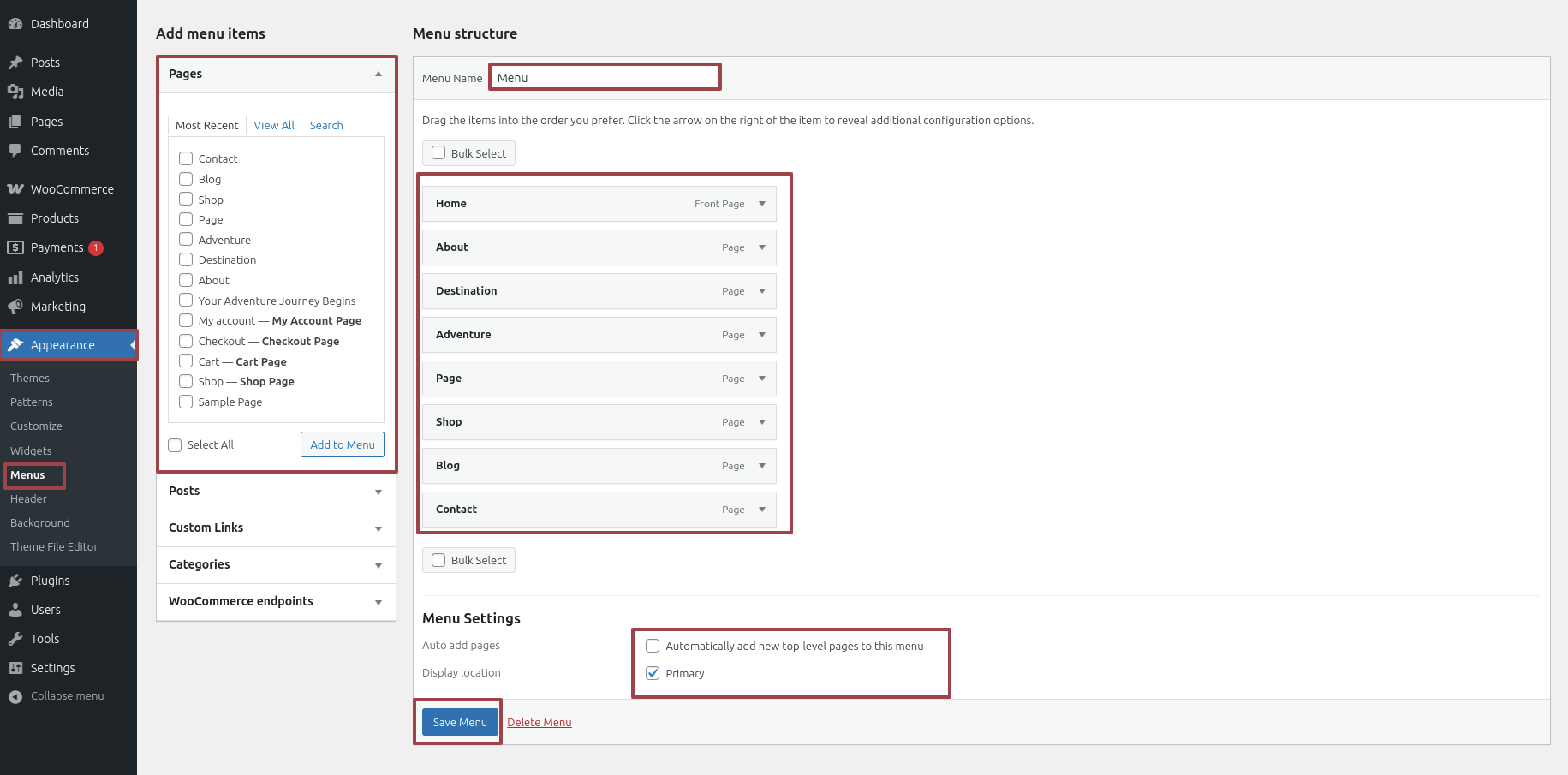Check the My Account Page checkbox

(186, 320)
